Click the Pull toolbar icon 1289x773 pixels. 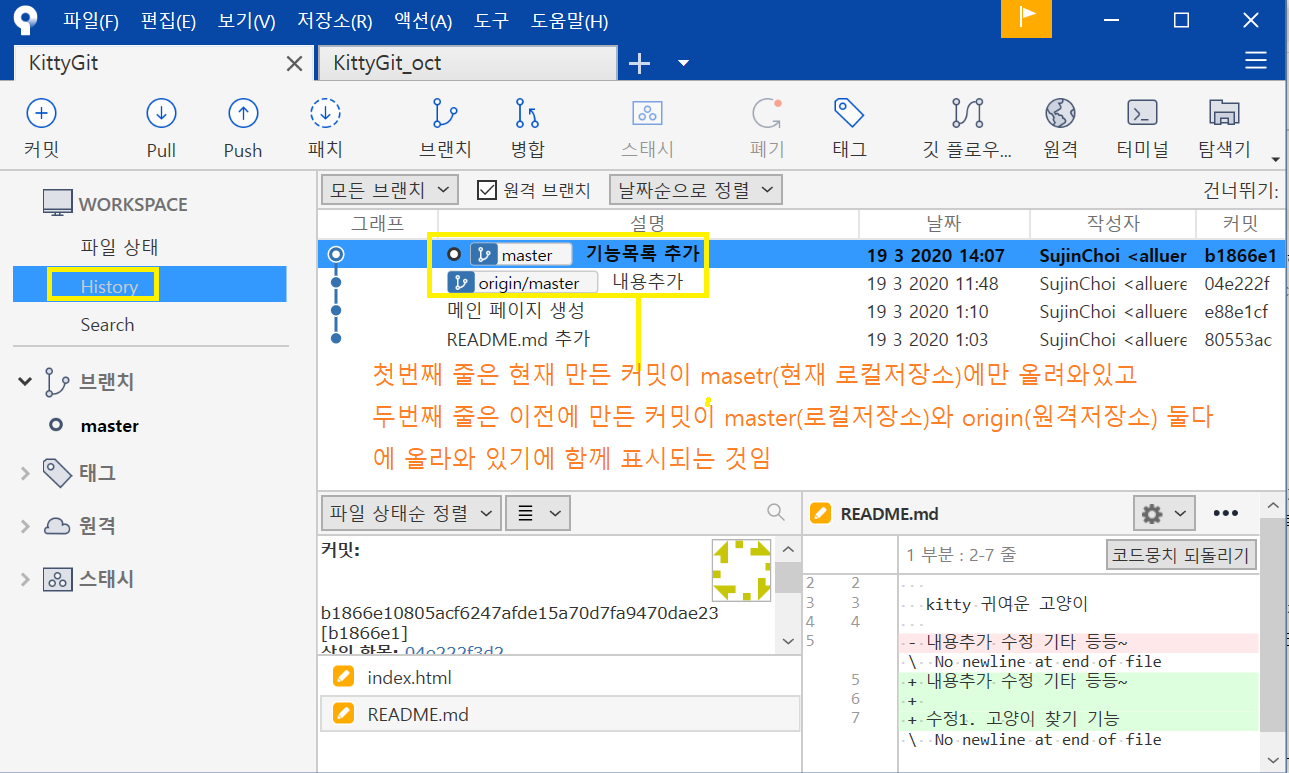click(x=161, y=114)
